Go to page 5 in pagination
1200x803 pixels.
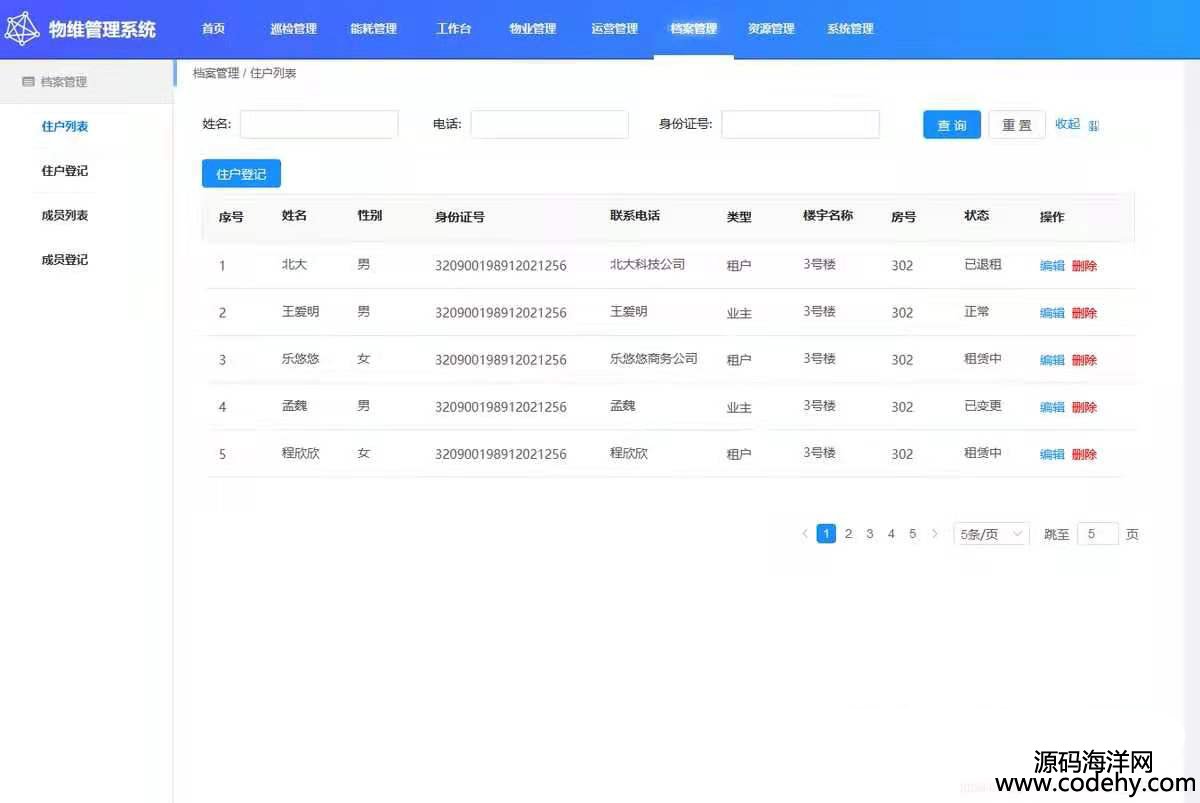tap(913, 534)
